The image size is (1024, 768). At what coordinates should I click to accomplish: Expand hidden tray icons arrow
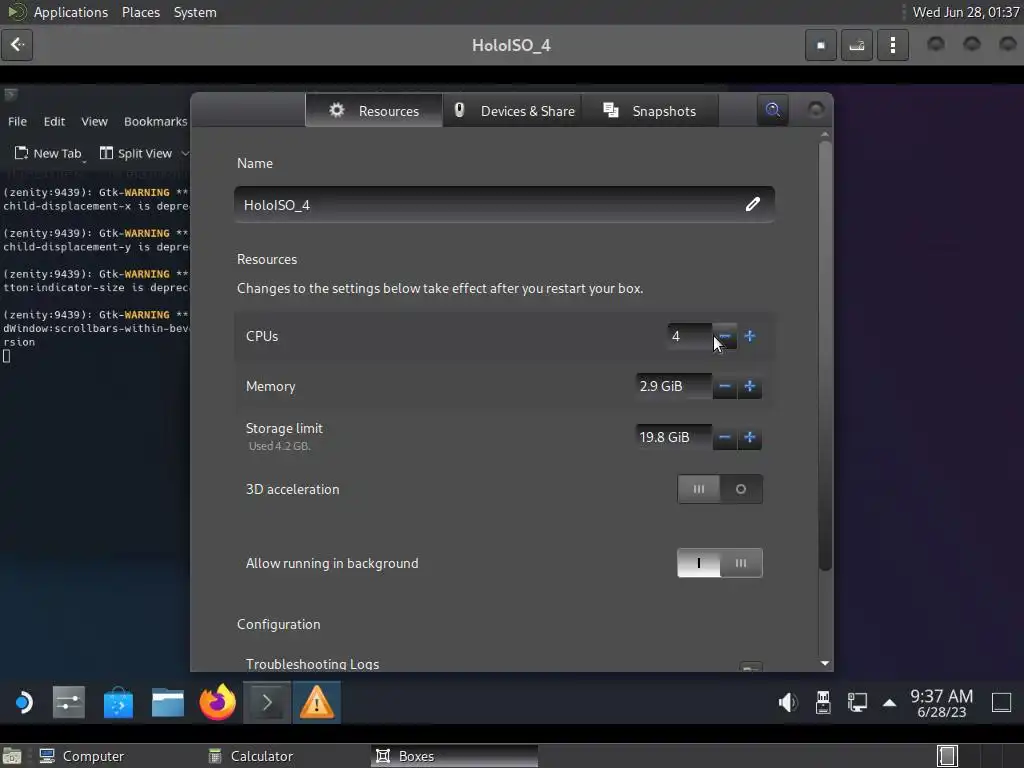tap(889, 703)
